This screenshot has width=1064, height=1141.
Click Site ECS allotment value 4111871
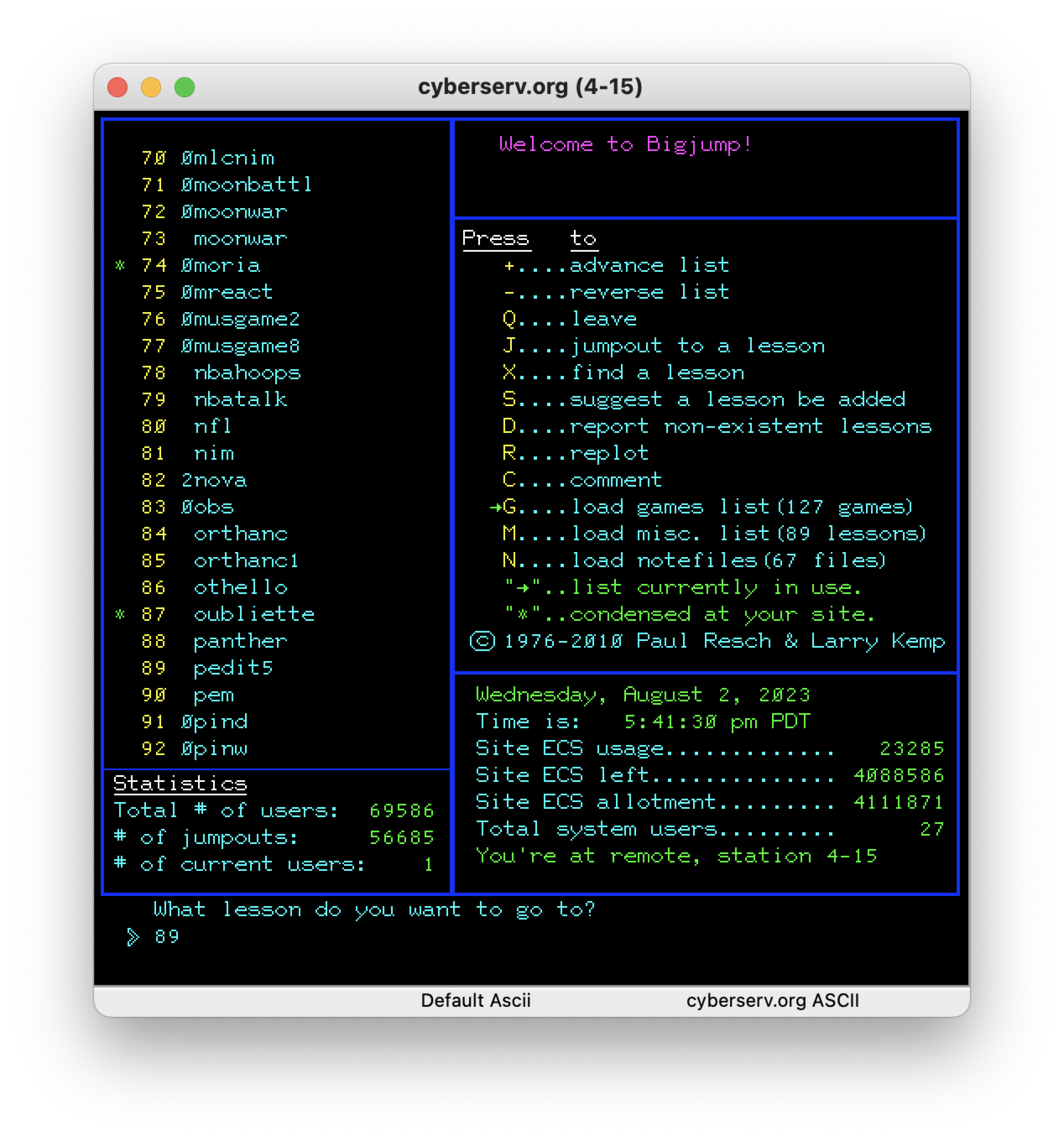coord(899,802)
